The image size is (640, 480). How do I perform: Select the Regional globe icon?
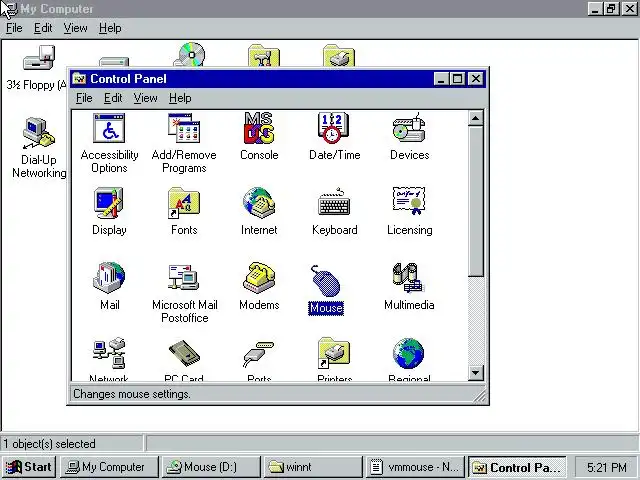coord(409,353)
